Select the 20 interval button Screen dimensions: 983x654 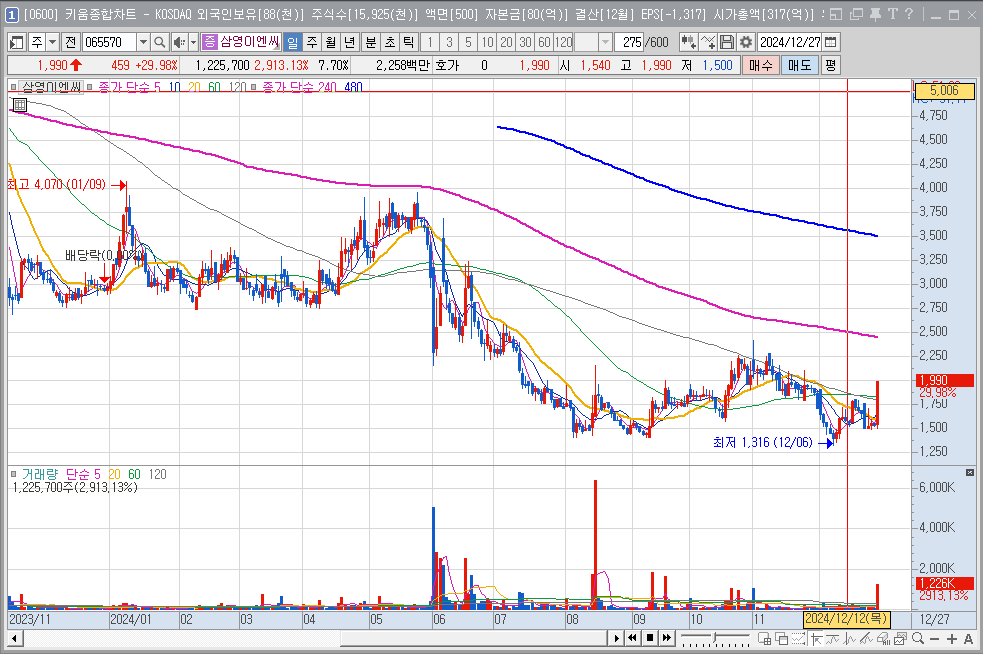tap(507, 42)
